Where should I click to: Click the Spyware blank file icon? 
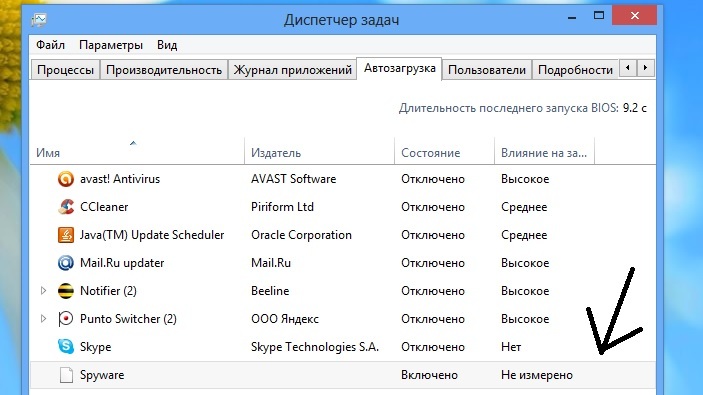pyautogui.click(x=66, y=375)
